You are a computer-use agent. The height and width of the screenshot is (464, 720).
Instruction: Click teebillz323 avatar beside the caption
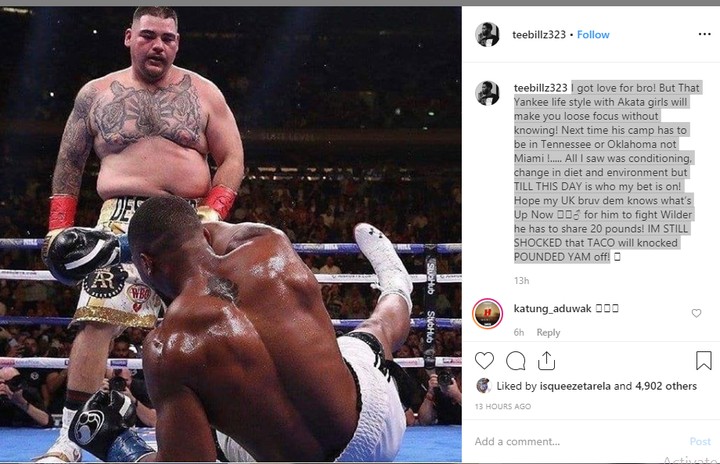point(487,93)
